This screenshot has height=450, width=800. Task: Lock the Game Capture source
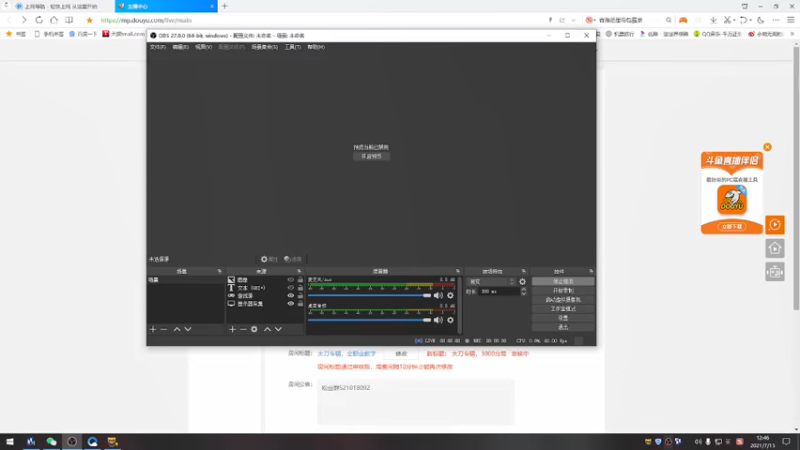[x=300, y=296]
